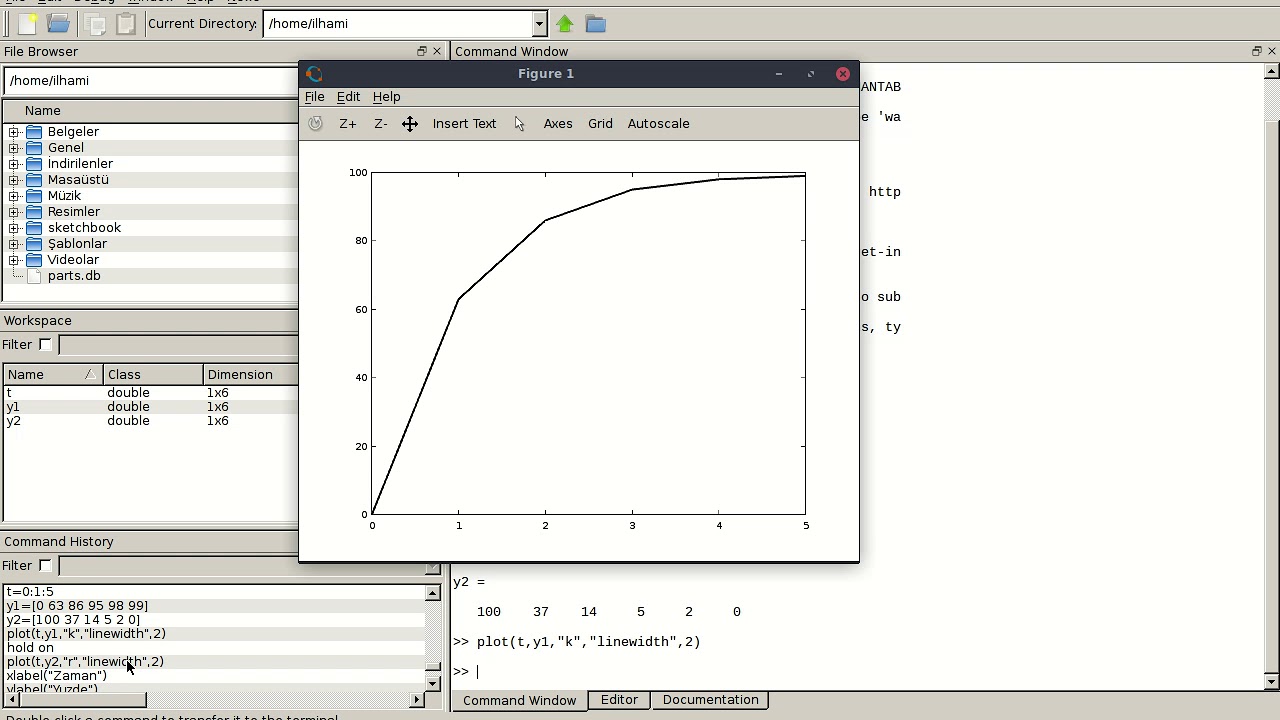This screenshot has width=1280, height=720.
Task: Go up one directory with green arrow
Action: [x=565, y=24]
